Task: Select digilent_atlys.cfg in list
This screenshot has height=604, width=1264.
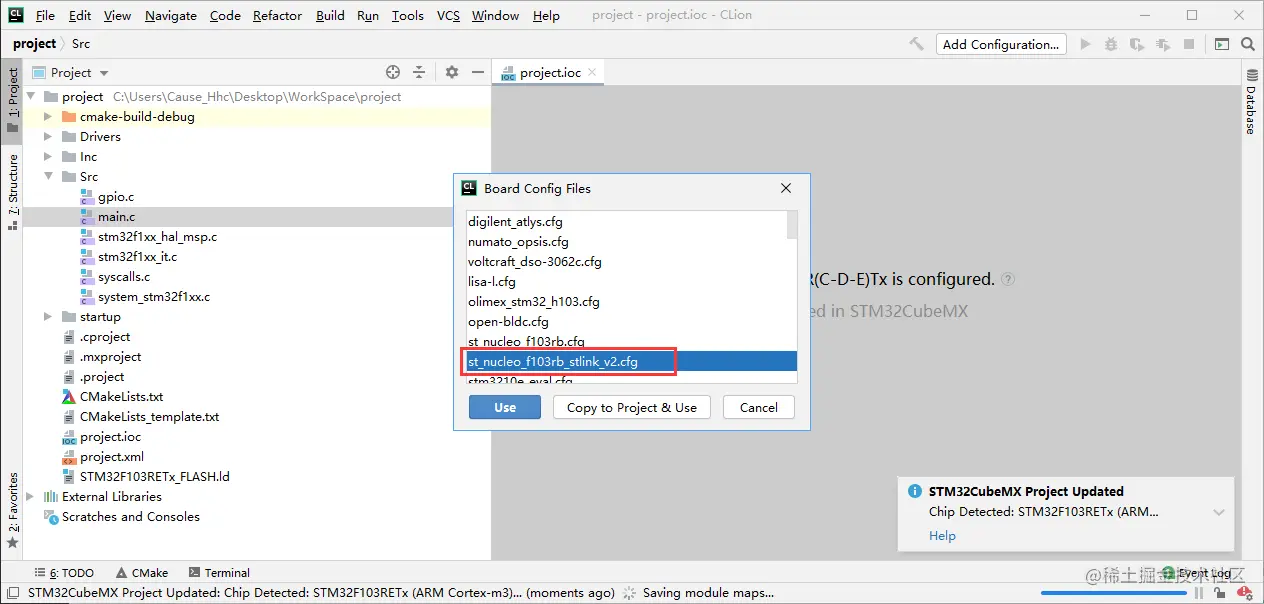Action: (626, 222)
